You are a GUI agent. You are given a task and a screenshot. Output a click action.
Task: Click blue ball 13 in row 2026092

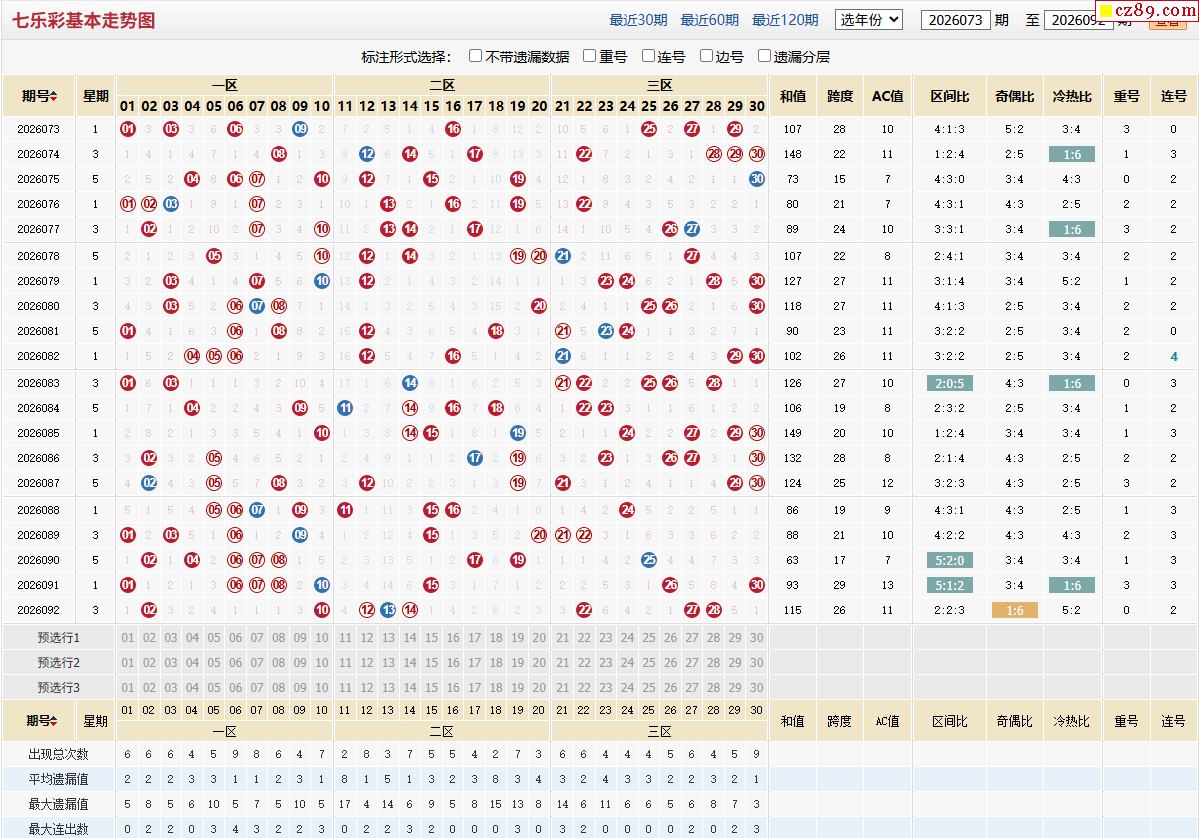pyautogui.click(x=388, y=610)
